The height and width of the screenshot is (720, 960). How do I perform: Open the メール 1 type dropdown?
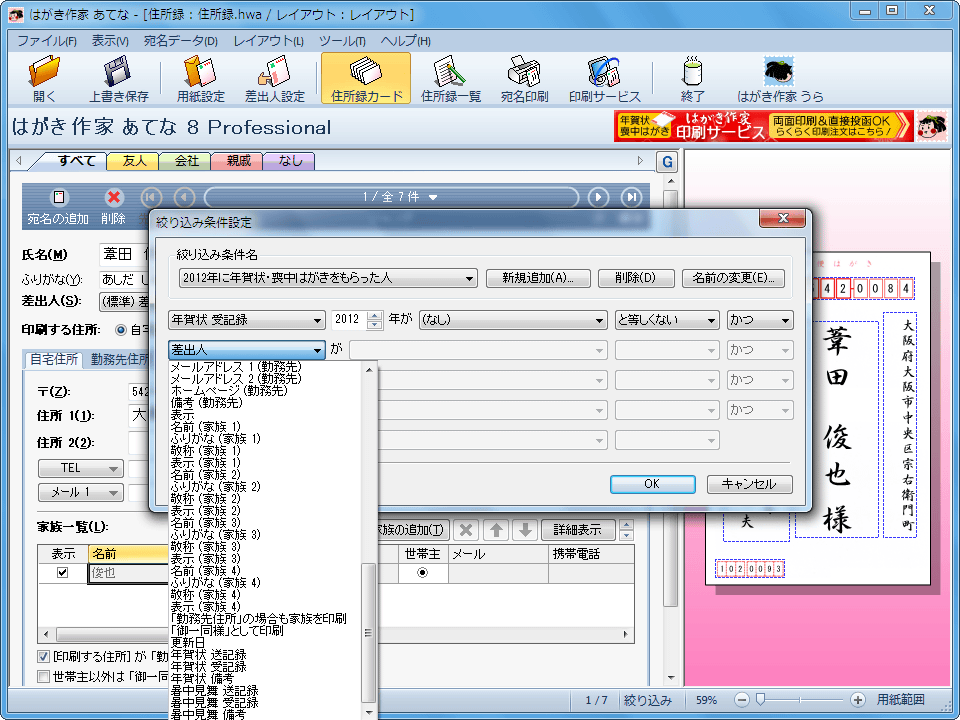(x=81, y=492)
